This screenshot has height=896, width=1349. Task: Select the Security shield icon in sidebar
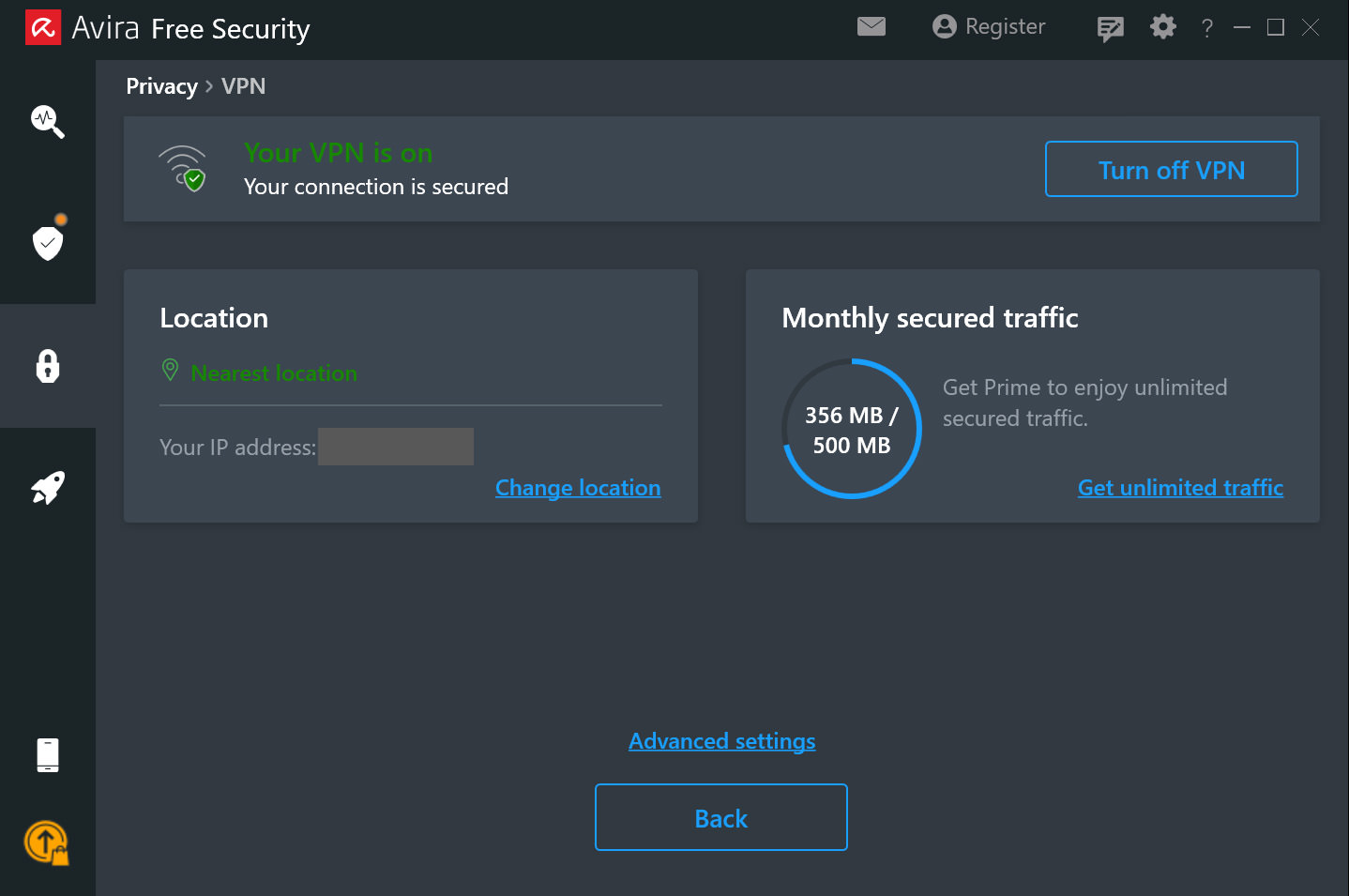pos(47,242)
